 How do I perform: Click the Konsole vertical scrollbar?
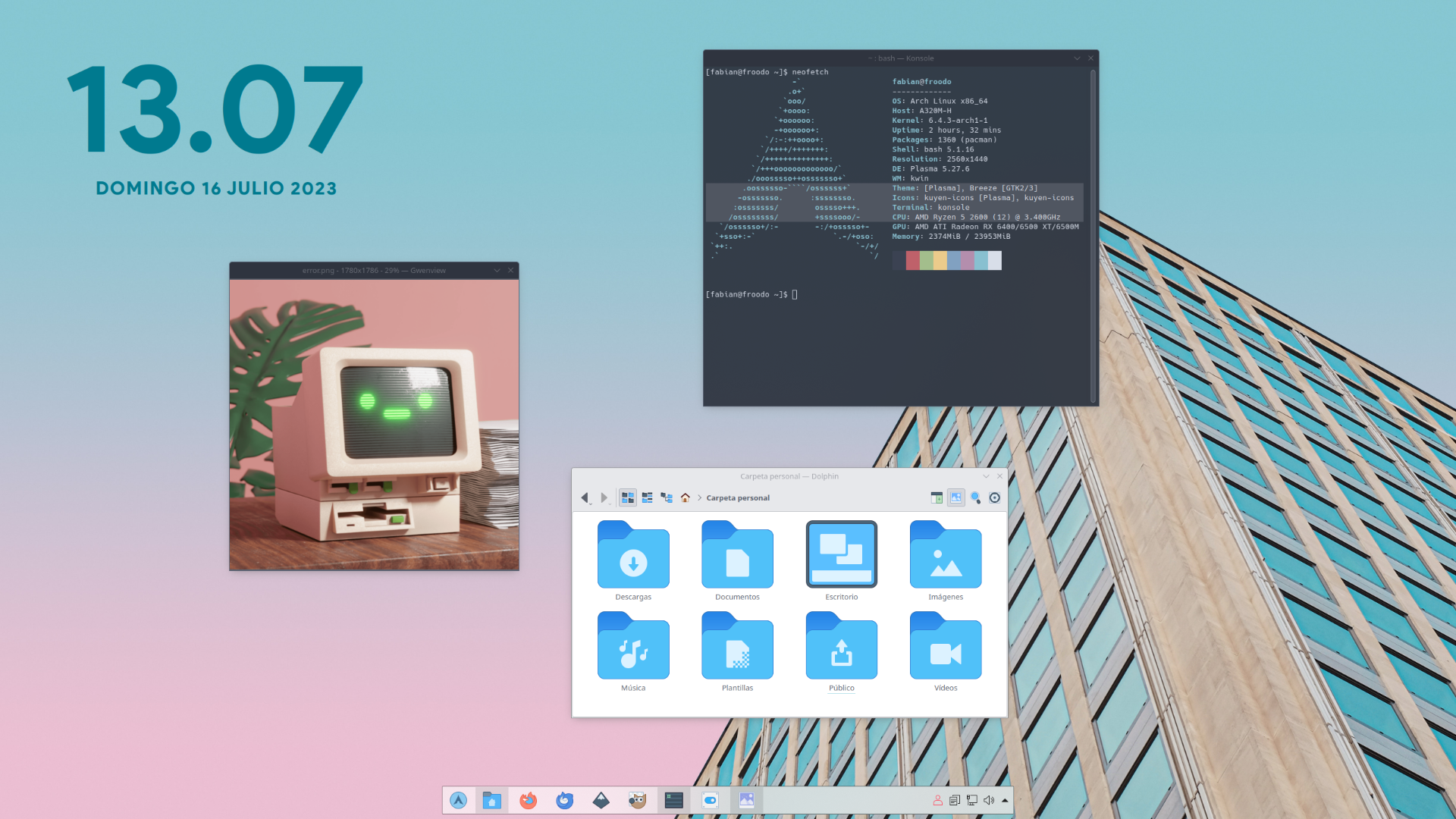[x=1093, y=235]
